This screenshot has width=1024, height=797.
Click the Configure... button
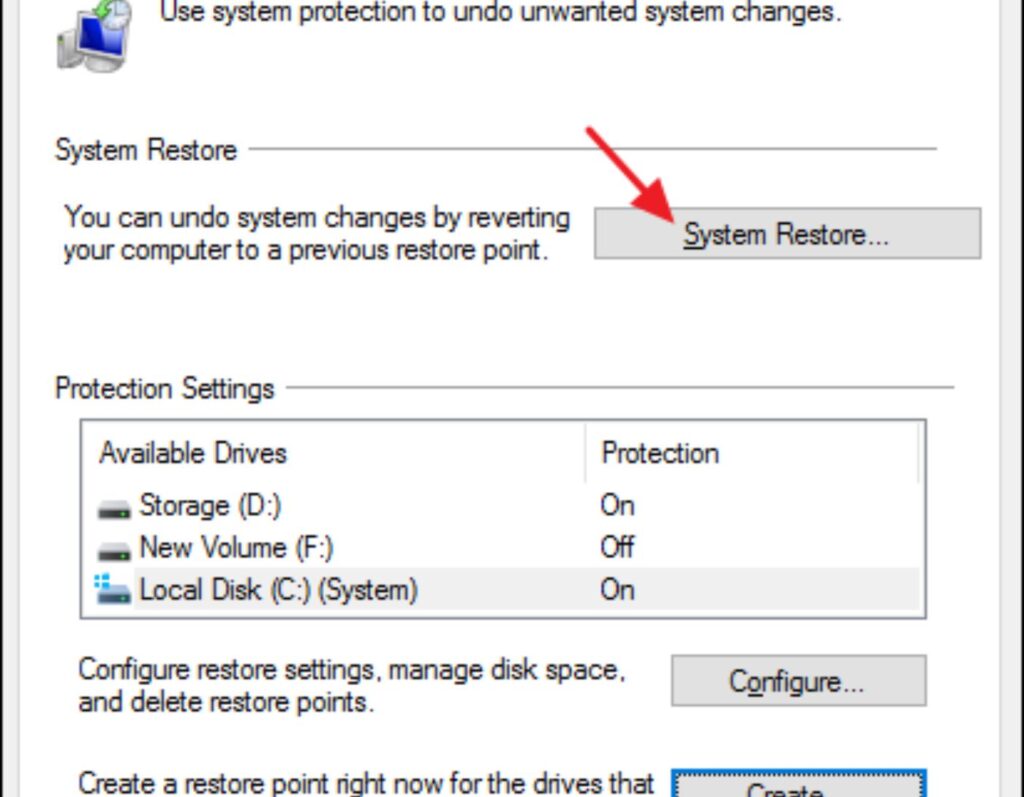point(798,681)
